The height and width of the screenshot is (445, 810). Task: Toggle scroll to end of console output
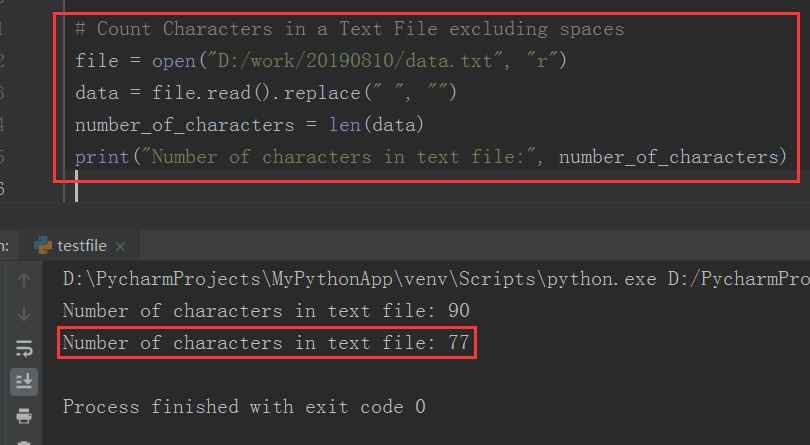[x=24, y=382]
